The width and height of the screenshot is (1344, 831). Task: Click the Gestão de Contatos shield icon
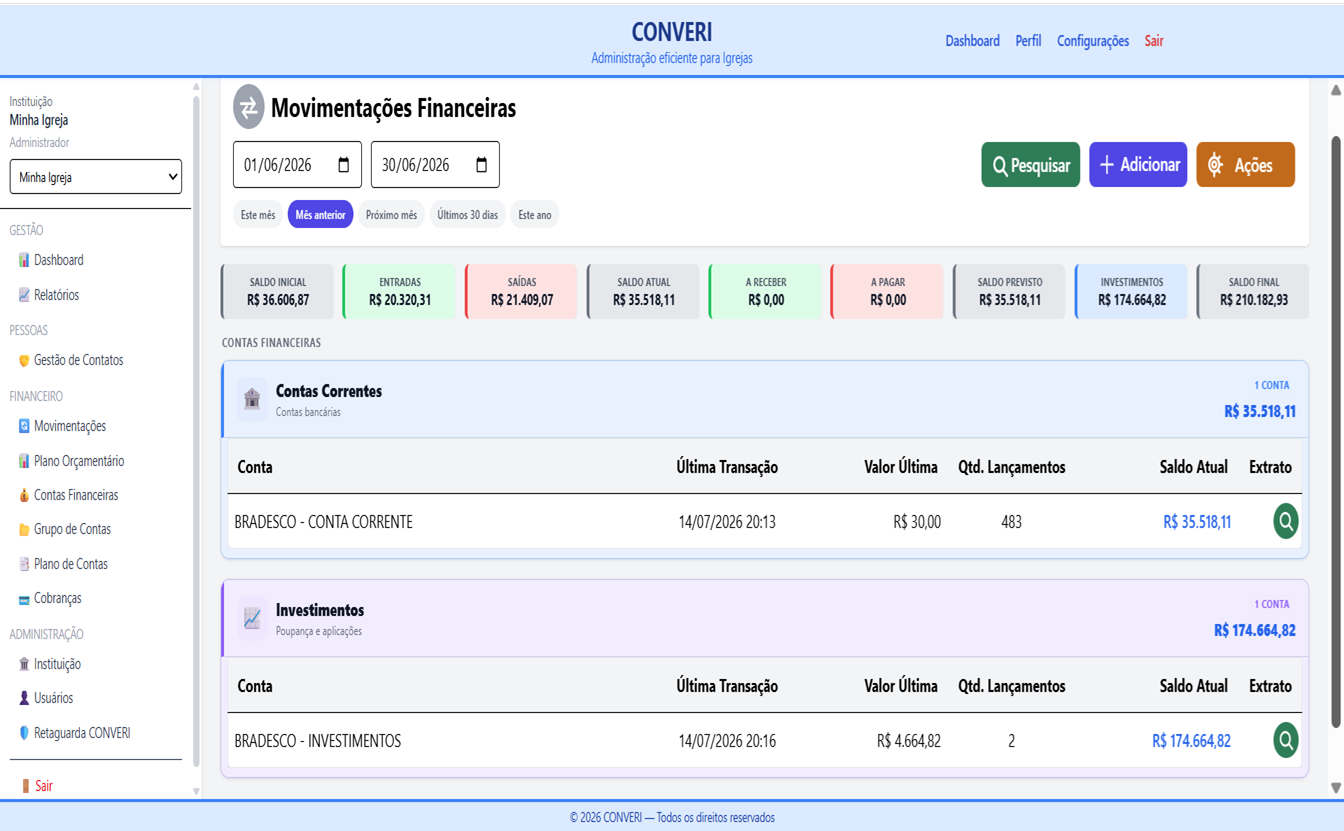coord(24,361)
